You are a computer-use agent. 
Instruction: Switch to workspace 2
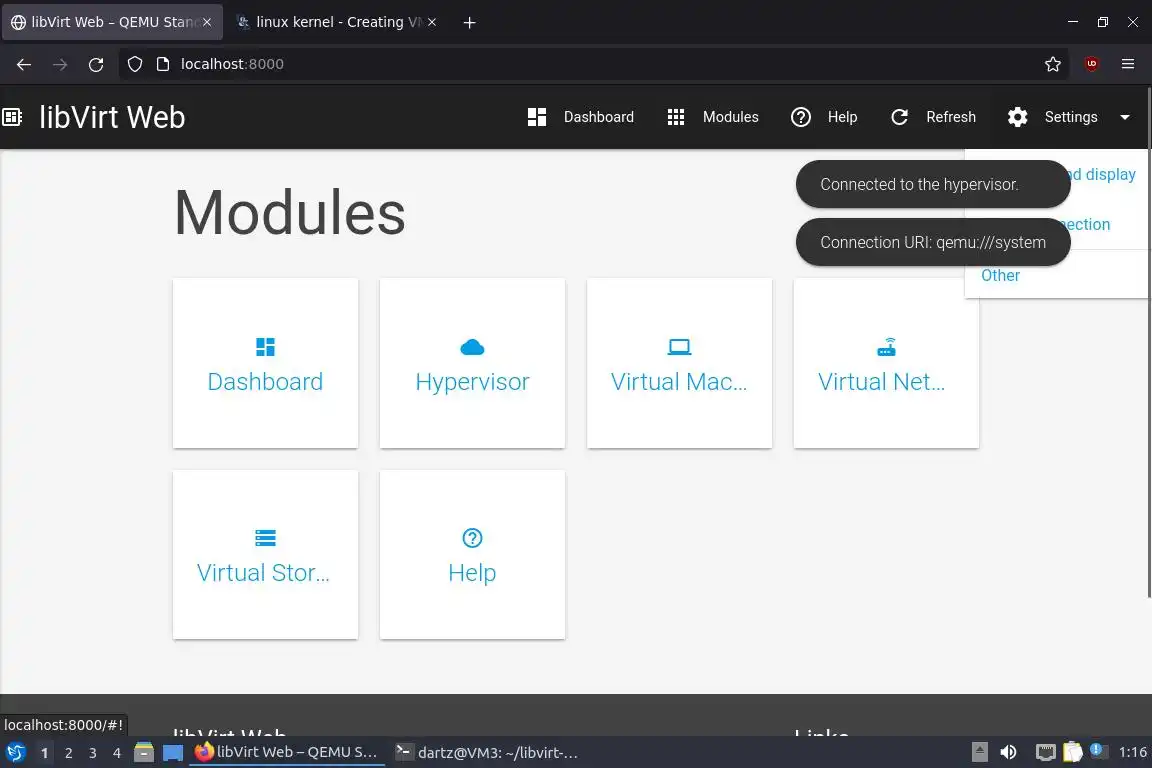[68, 753]
